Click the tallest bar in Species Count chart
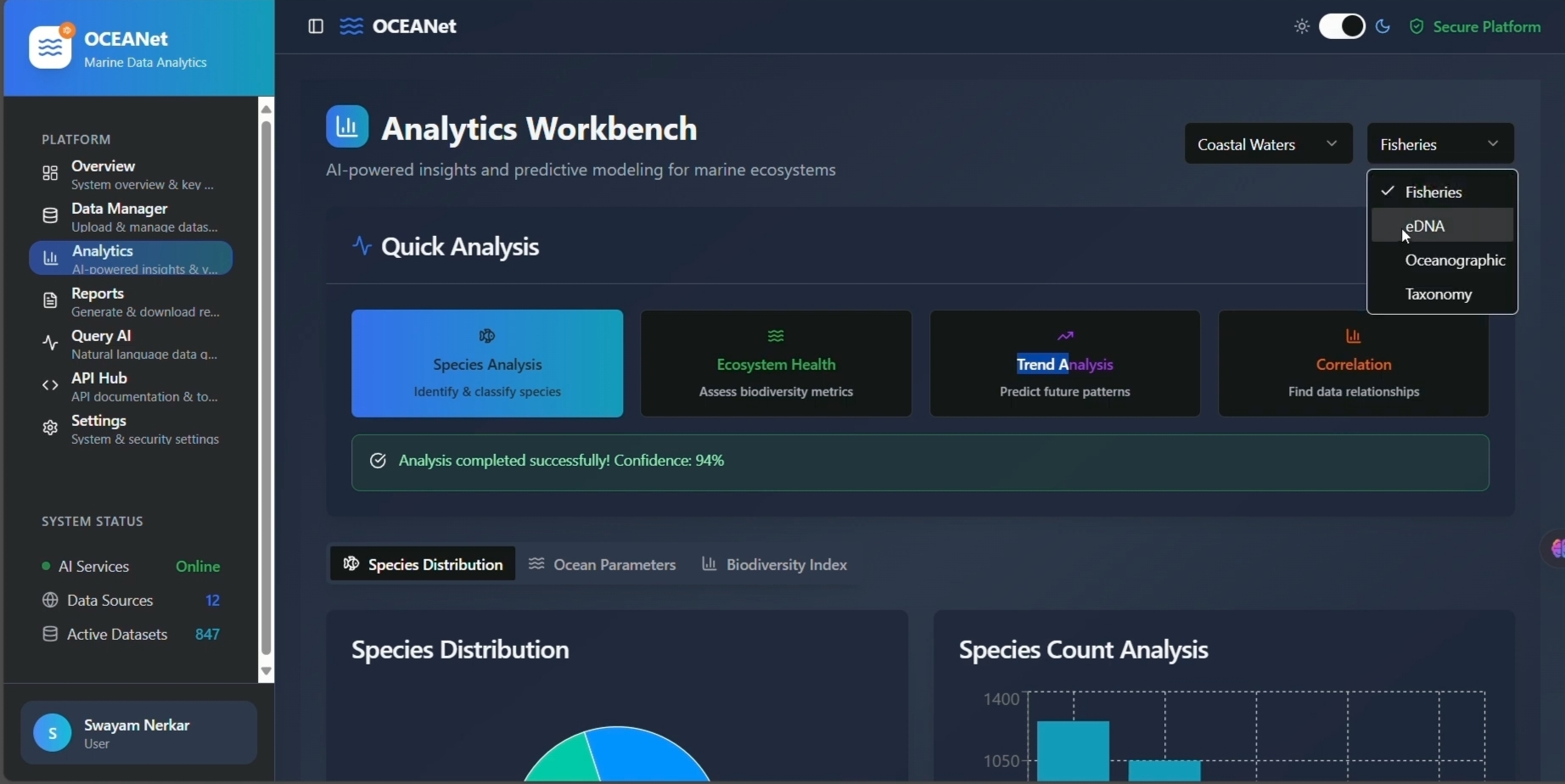This screenshot has width=1565, height=784. (x=1074, y=751)
